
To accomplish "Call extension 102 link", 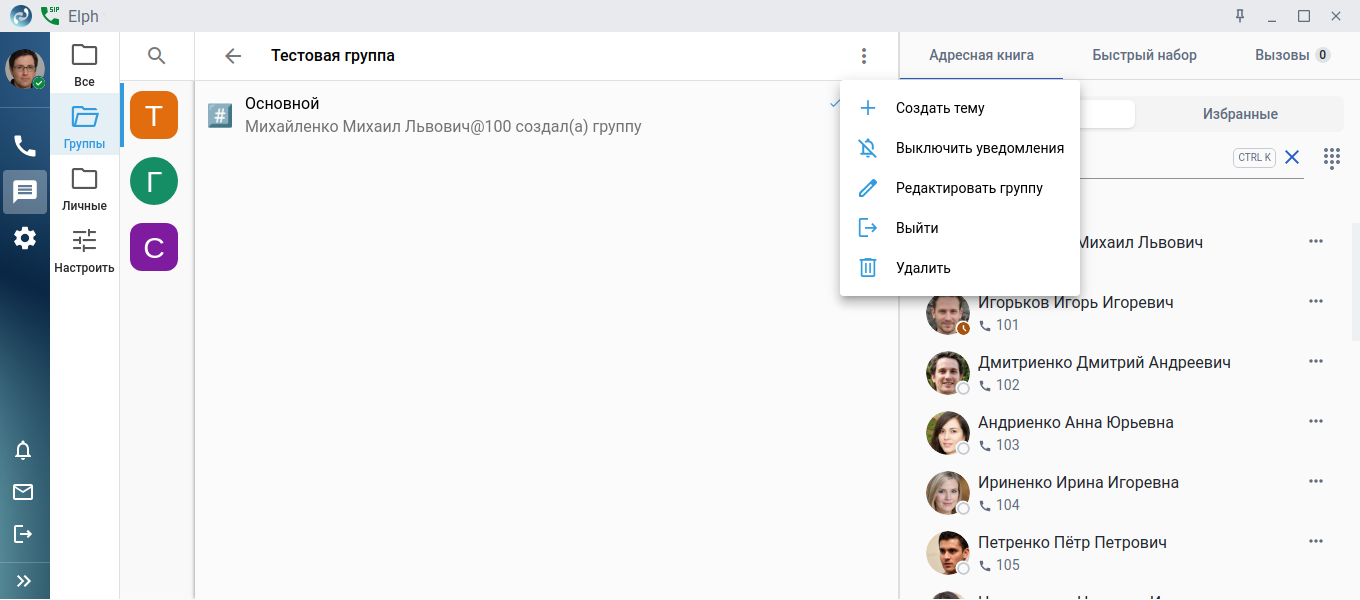I will [999, 385].
